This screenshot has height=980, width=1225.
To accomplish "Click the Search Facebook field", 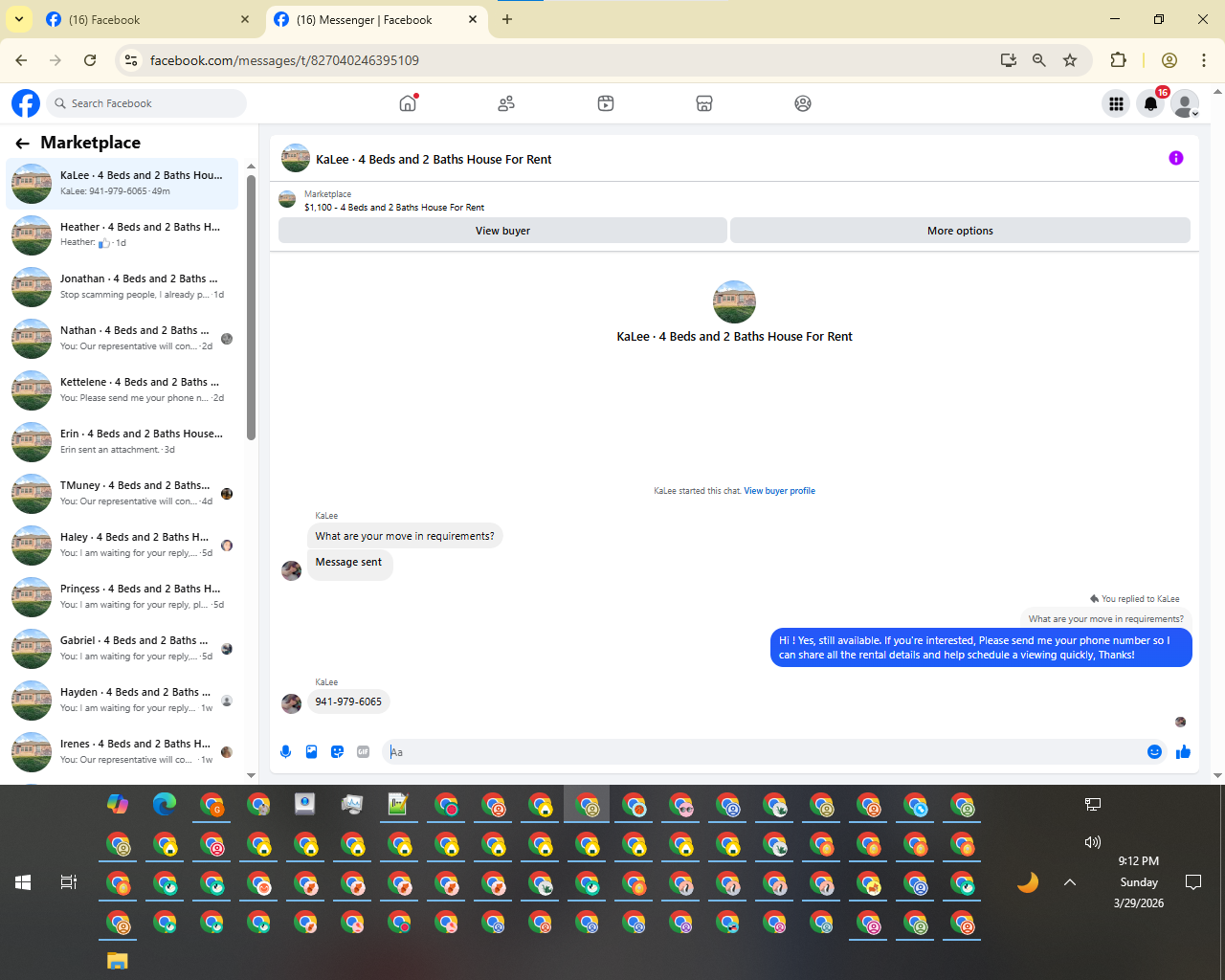I will click(145, 103).
